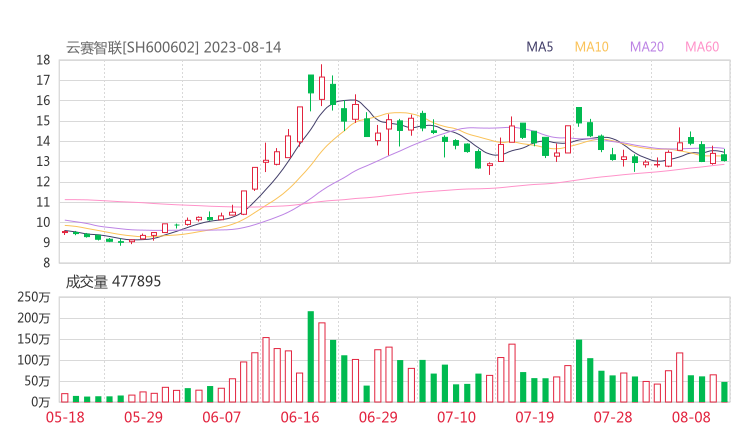Screen dimensions: 740x440
Task: Click the price axis label 16
Action: [x=43, y=101]
